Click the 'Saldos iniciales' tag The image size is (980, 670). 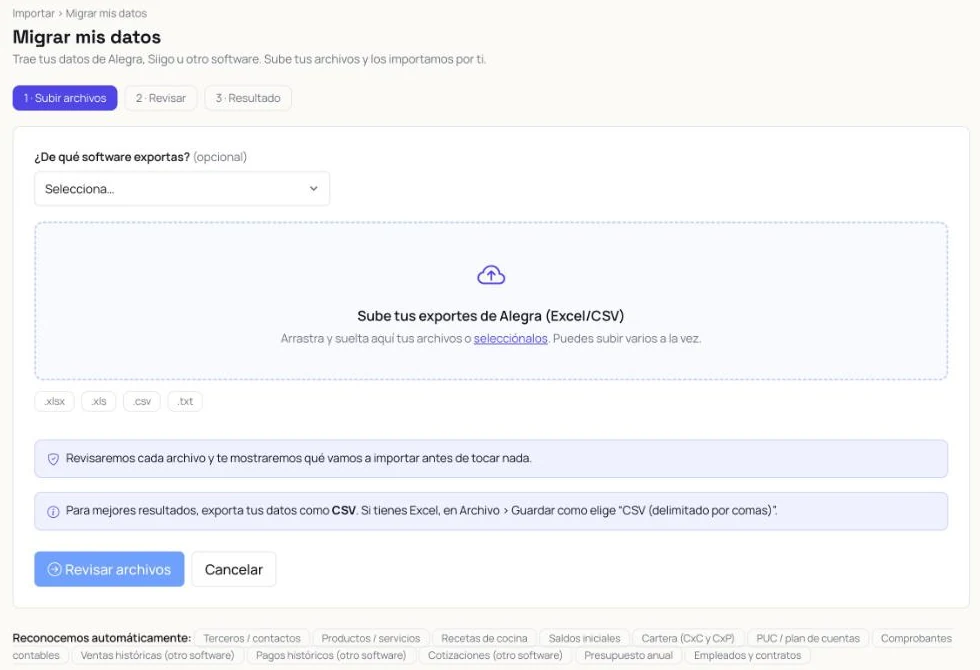tap(584, 638)
